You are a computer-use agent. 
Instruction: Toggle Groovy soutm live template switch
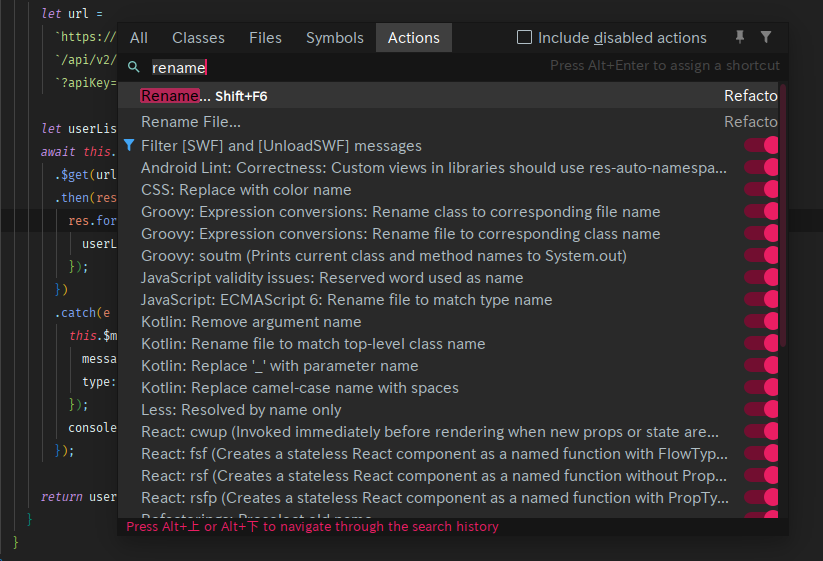(762, 256)
